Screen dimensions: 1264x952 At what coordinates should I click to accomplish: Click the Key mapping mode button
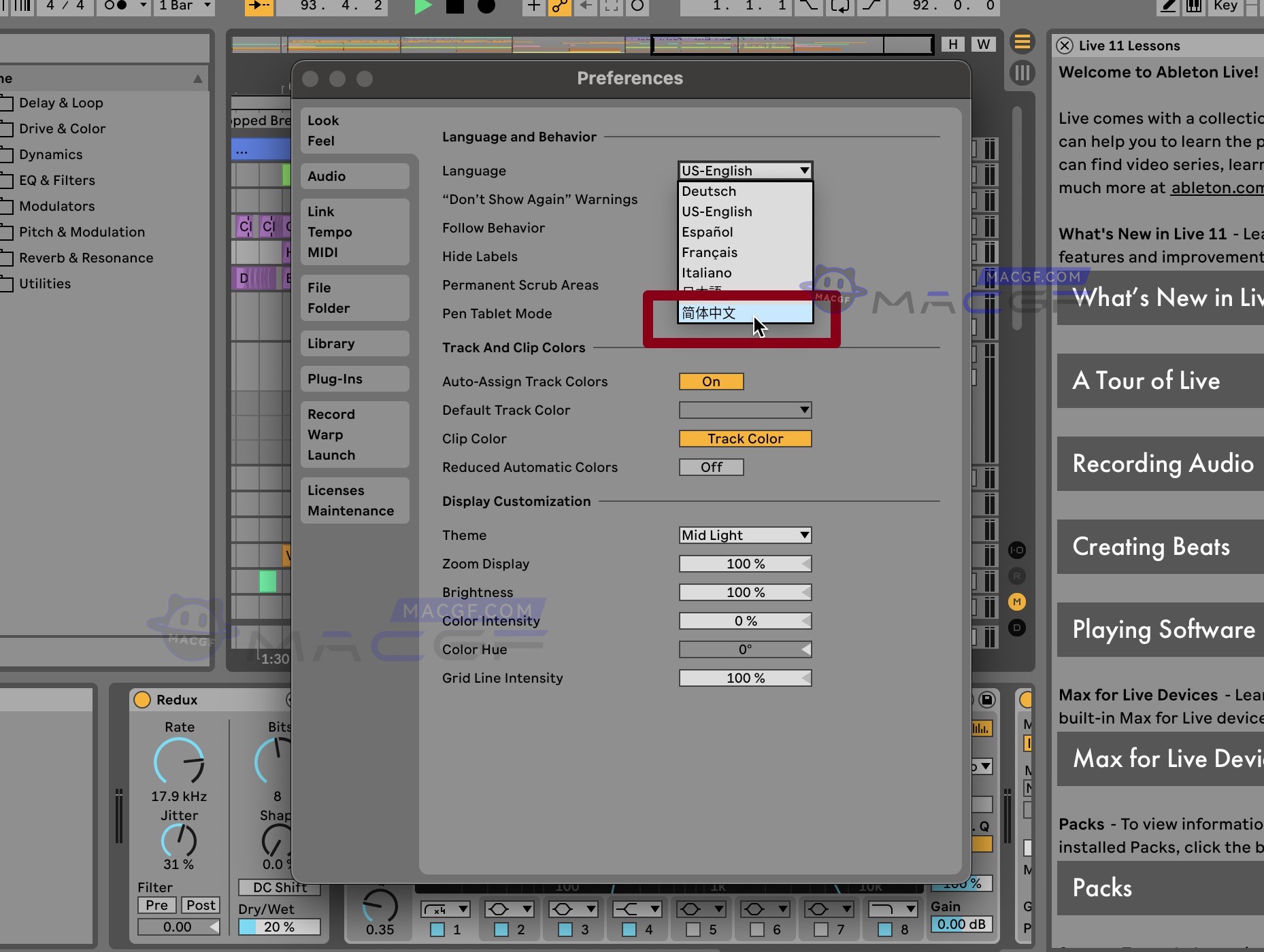coord(1225,5)
